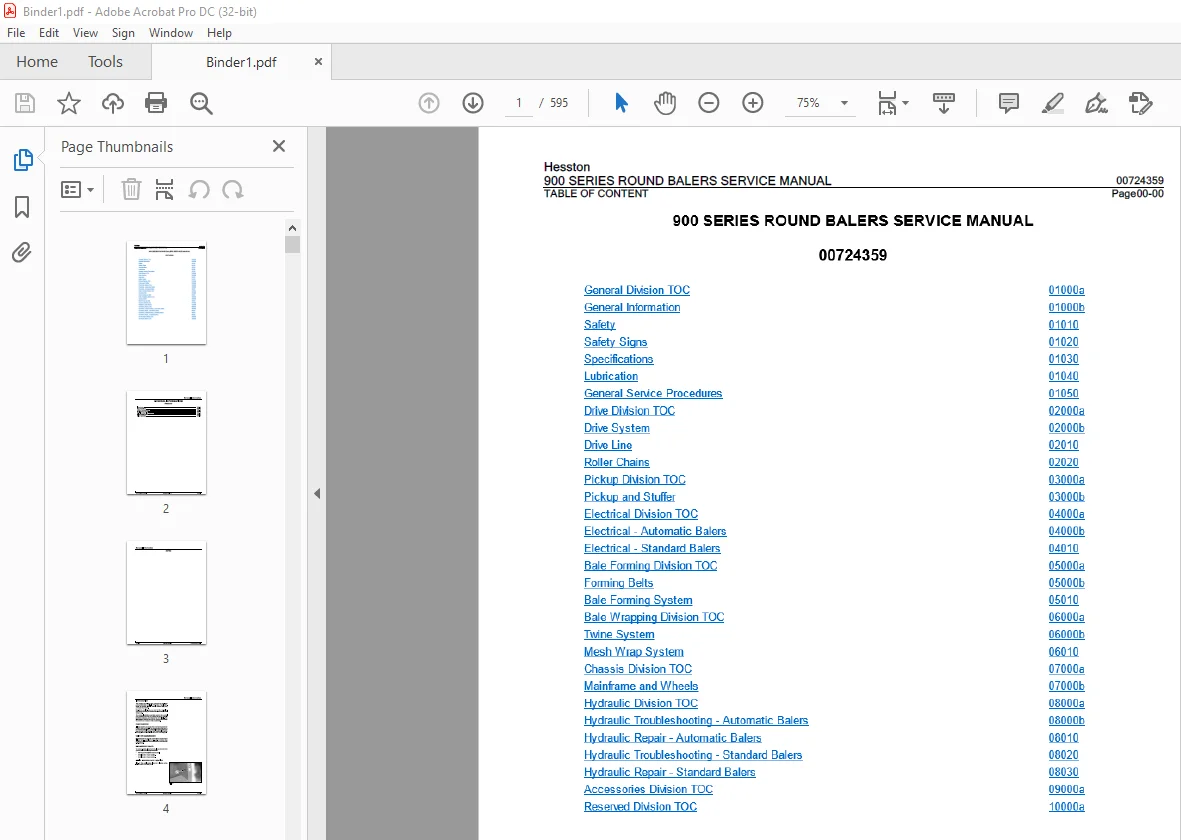Activate the Hand pan tool

[664, 103]
